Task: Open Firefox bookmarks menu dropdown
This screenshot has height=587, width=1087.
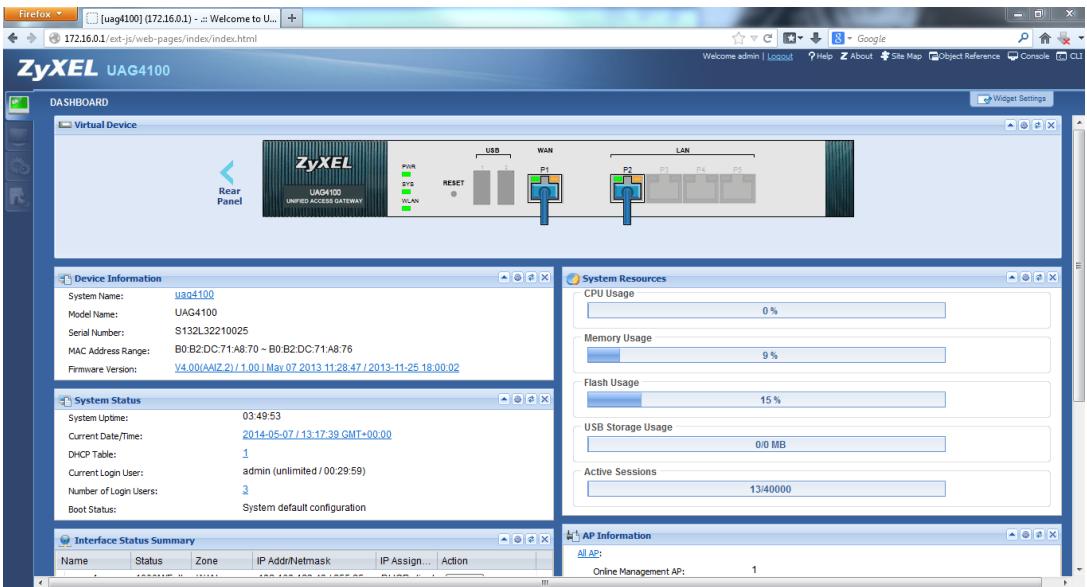Action: point(792,38)
